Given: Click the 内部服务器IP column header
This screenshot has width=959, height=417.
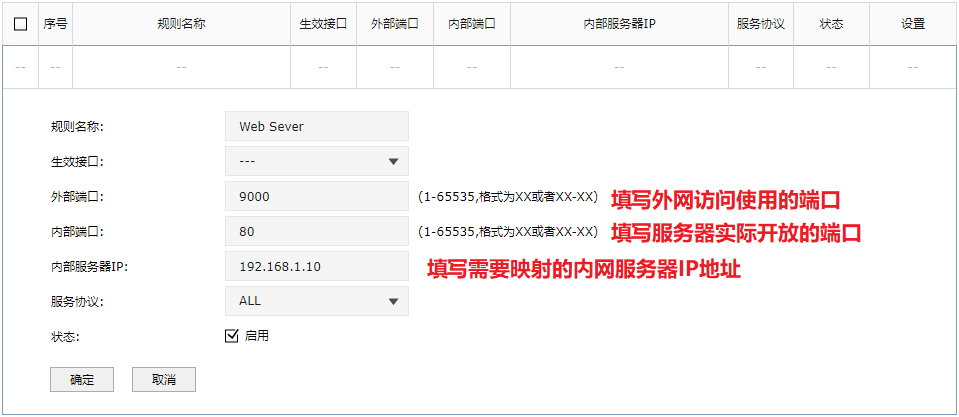Looking at the screenshot, I should pyautogui.click(x=619, y=24).
